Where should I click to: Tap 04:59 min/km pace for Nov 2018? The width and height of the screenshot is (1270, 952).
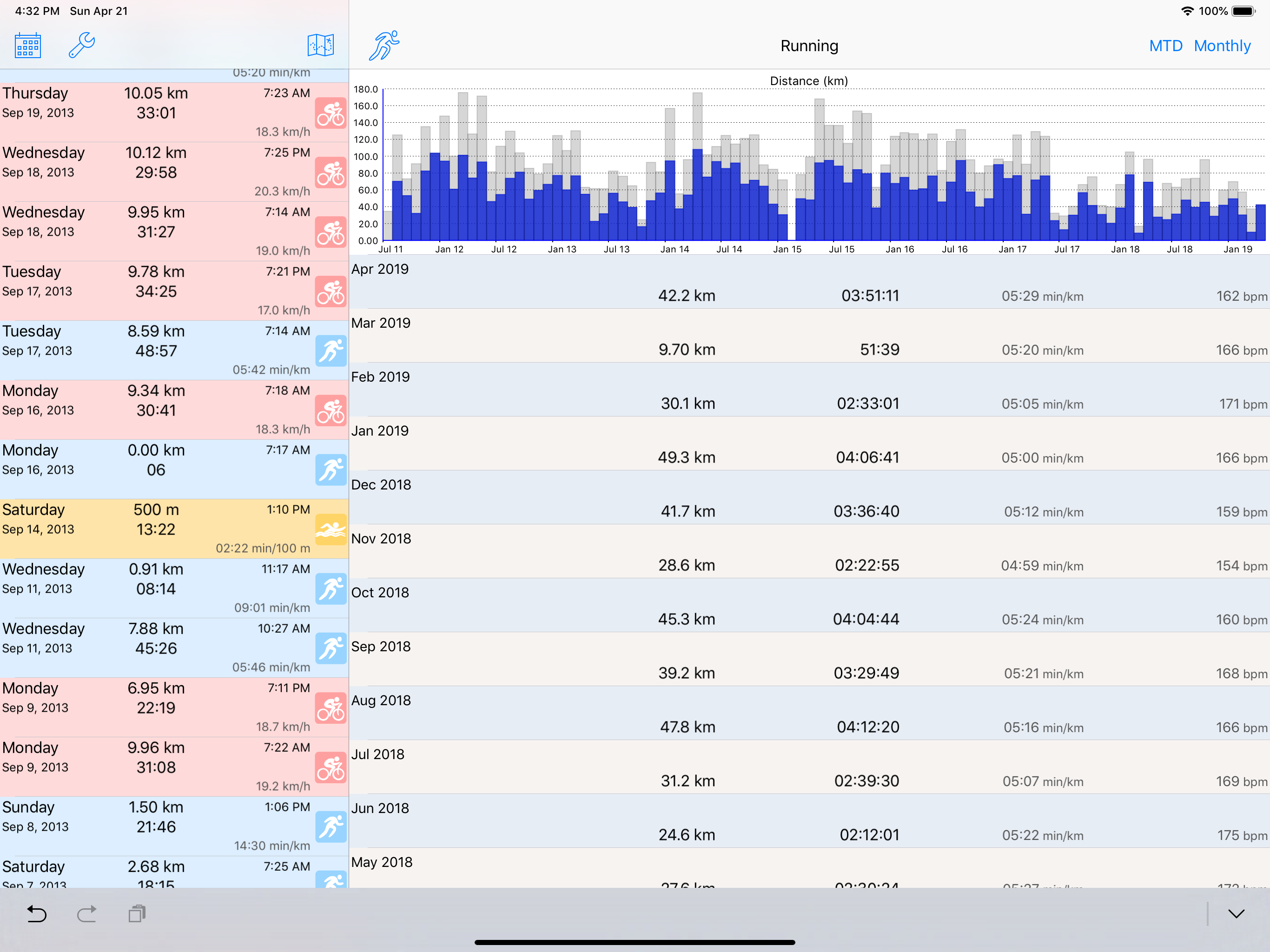coord(1042,566)
